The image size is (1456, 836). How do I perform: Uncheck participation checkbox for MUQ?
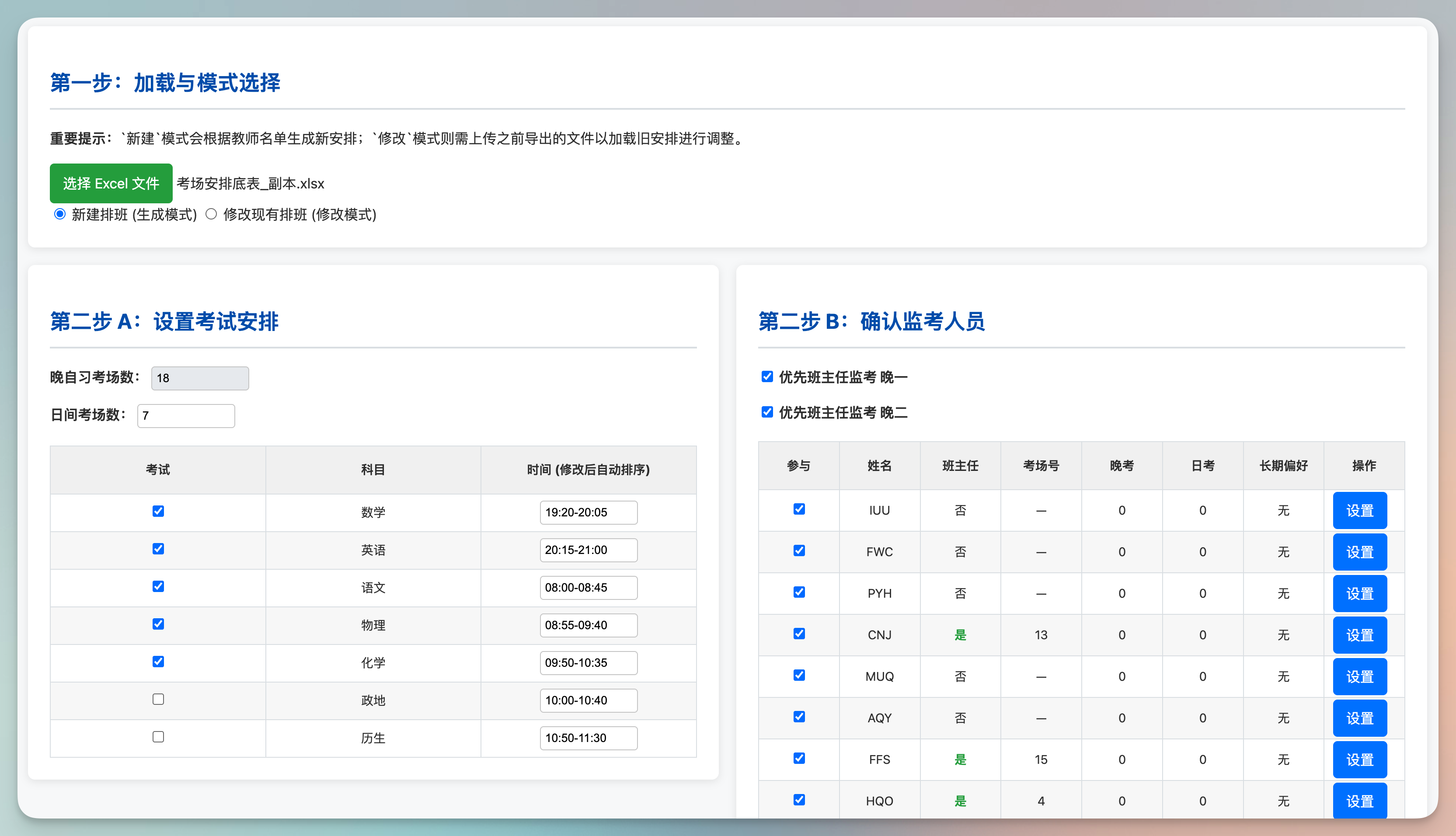[x=799, y=675]
